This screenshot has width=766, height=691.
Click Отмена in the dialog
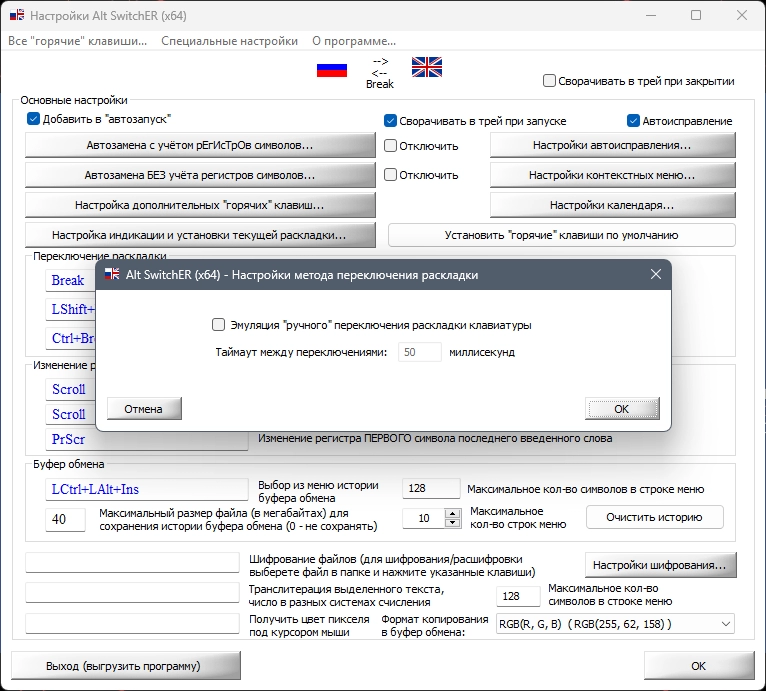(144, 409)
